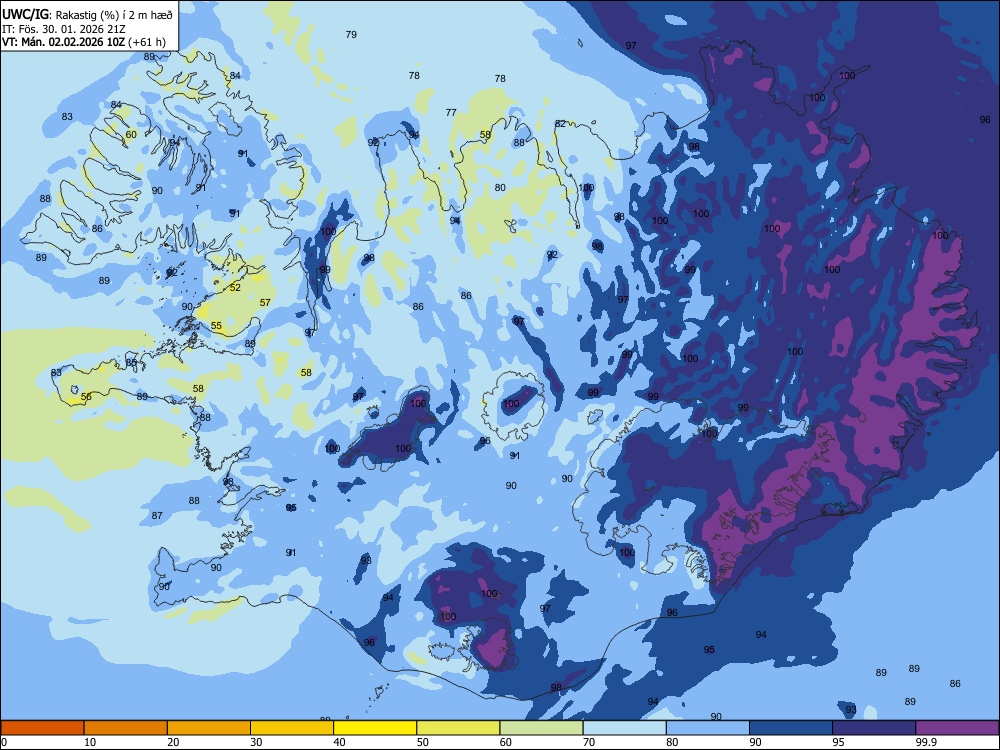This screenshot has height=750, width=1000.
Task: Click the 20–30 amber legend swatch
Action: point(209,728)
